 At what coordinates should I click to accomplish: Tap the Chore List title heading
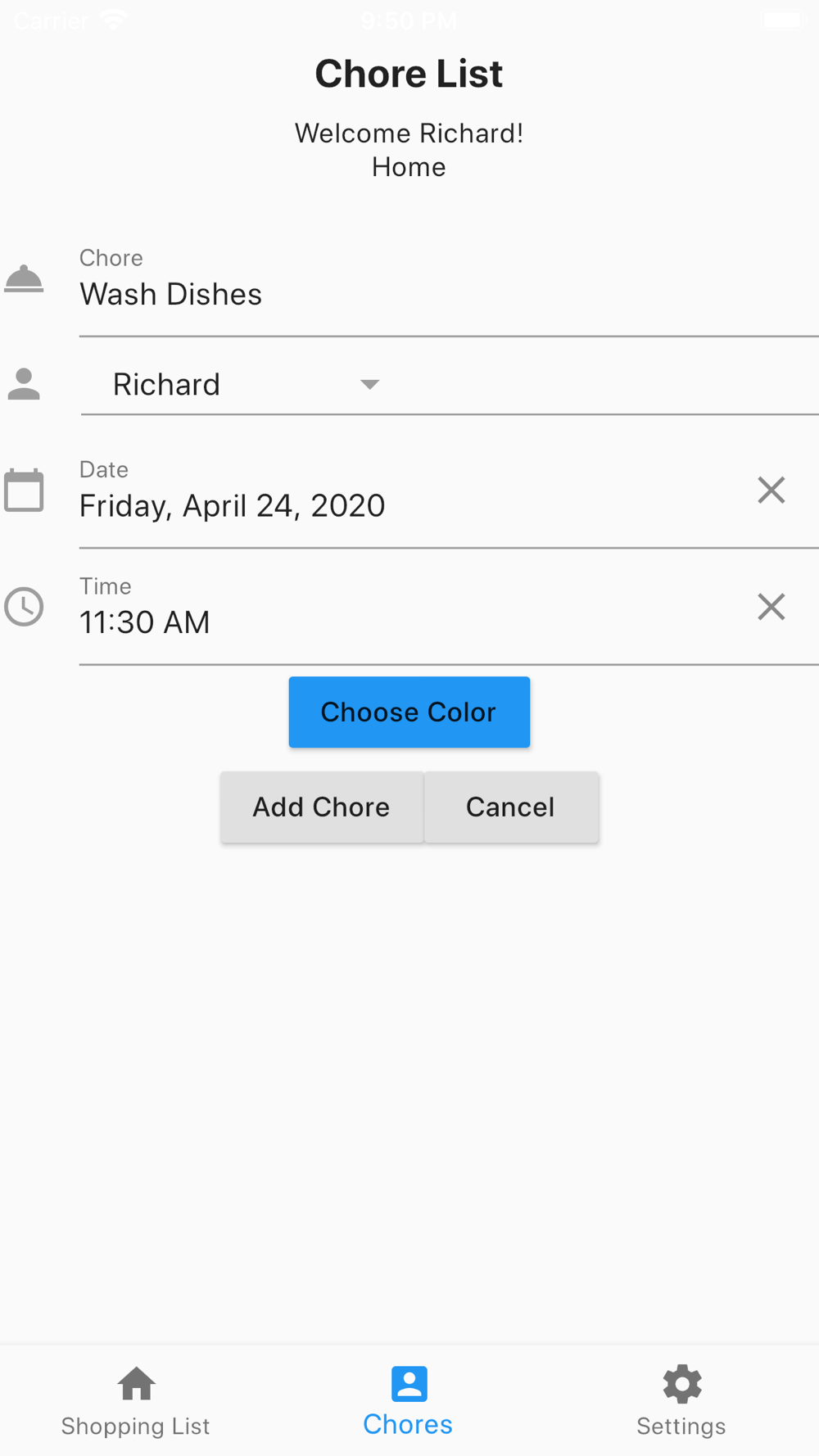(409, 74)
